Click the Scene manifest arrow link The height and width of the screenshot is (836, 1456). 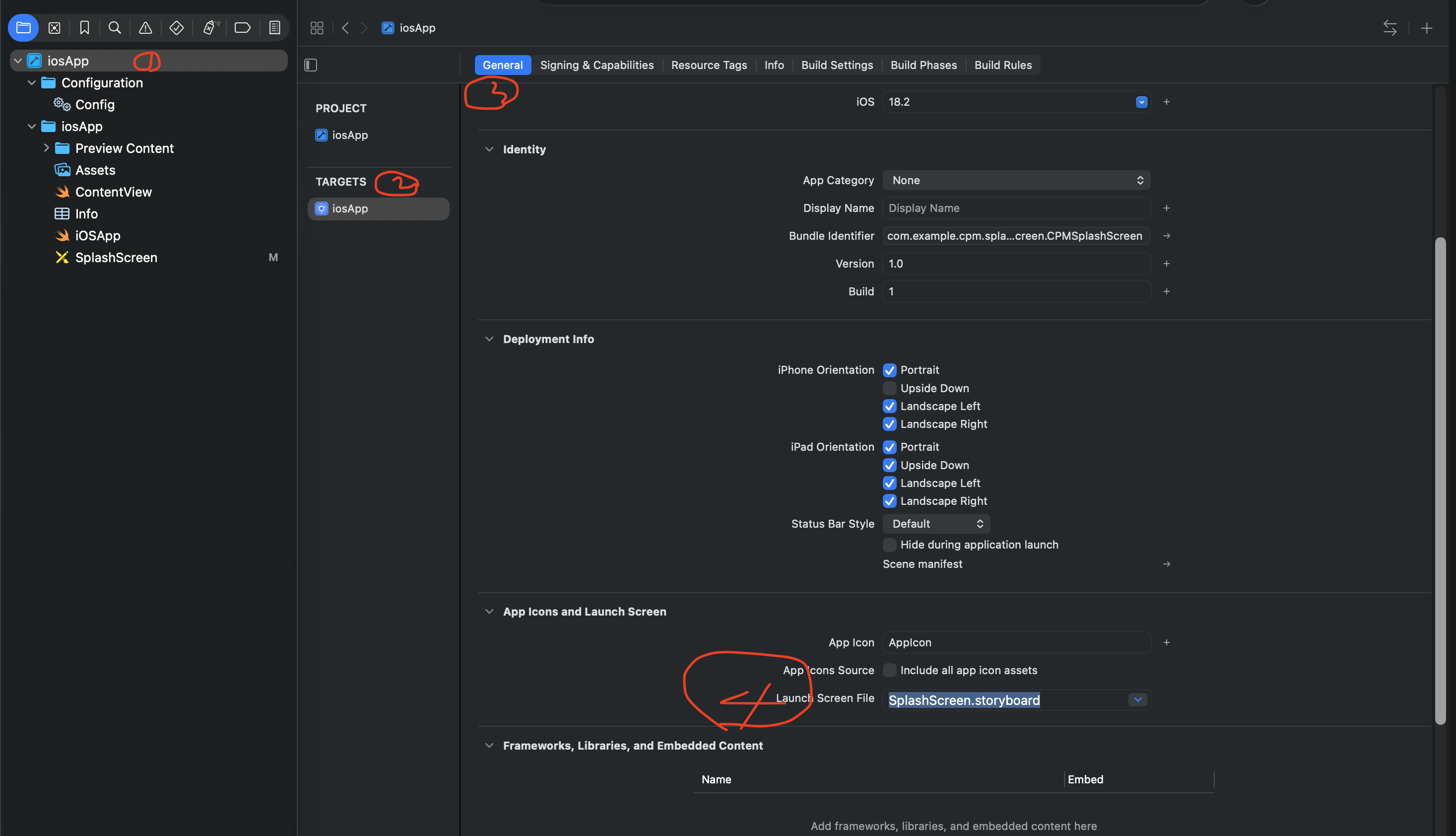pyautogui.click(x=1166, y=564)
